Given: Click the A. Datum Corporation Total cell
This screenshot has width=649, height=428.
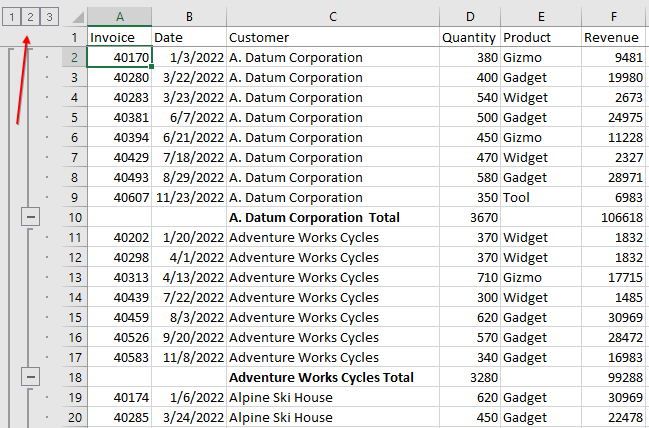Looking at the screenshot, I should (333, 217).
